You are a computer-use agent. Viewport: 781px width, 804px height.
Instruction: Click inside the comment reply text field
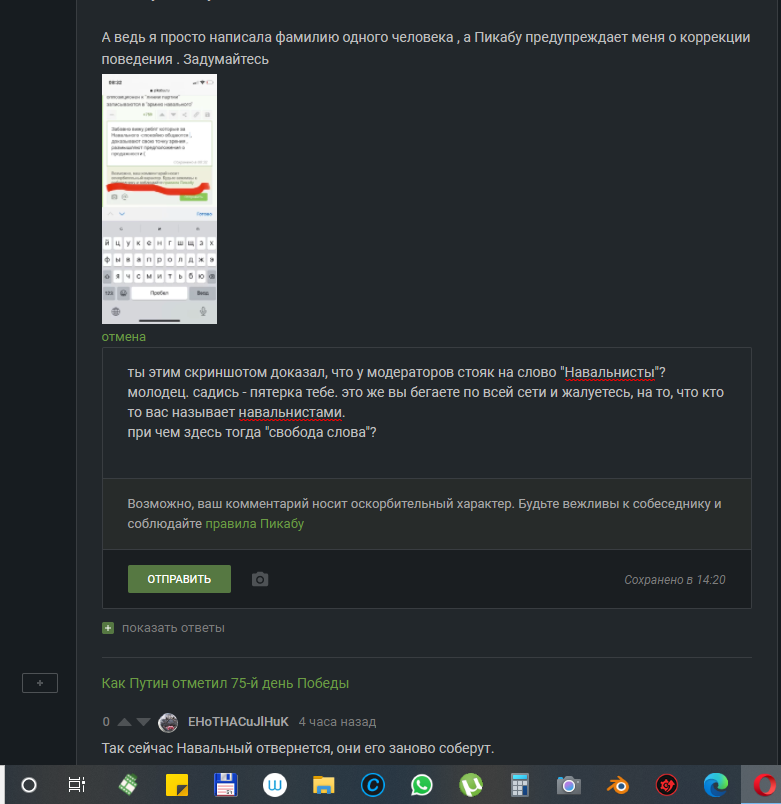pos(427,413)
